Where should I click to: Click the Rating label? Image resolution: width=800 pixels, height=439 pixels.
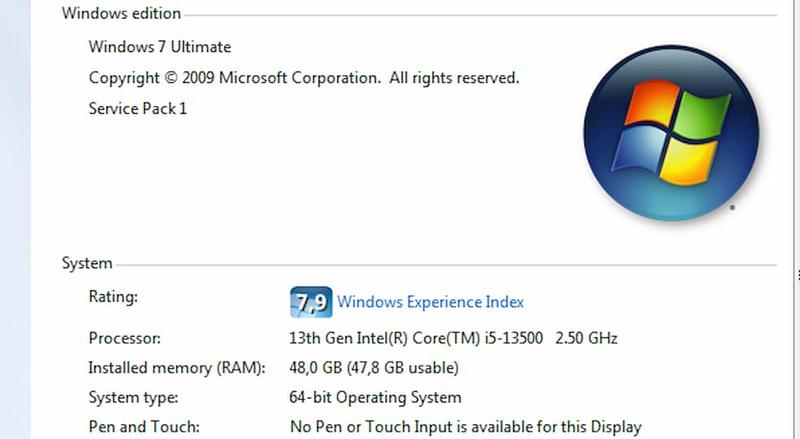click(113, 297)
